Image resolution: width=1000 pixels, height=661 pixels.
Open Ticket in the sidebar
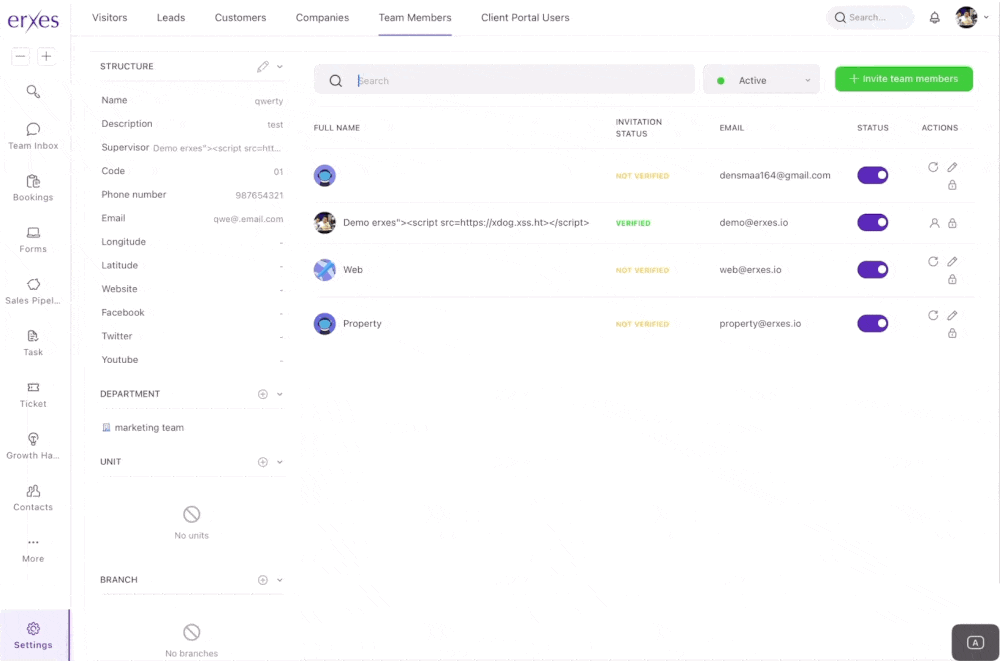pyautogui.click(x=33, y=395)
